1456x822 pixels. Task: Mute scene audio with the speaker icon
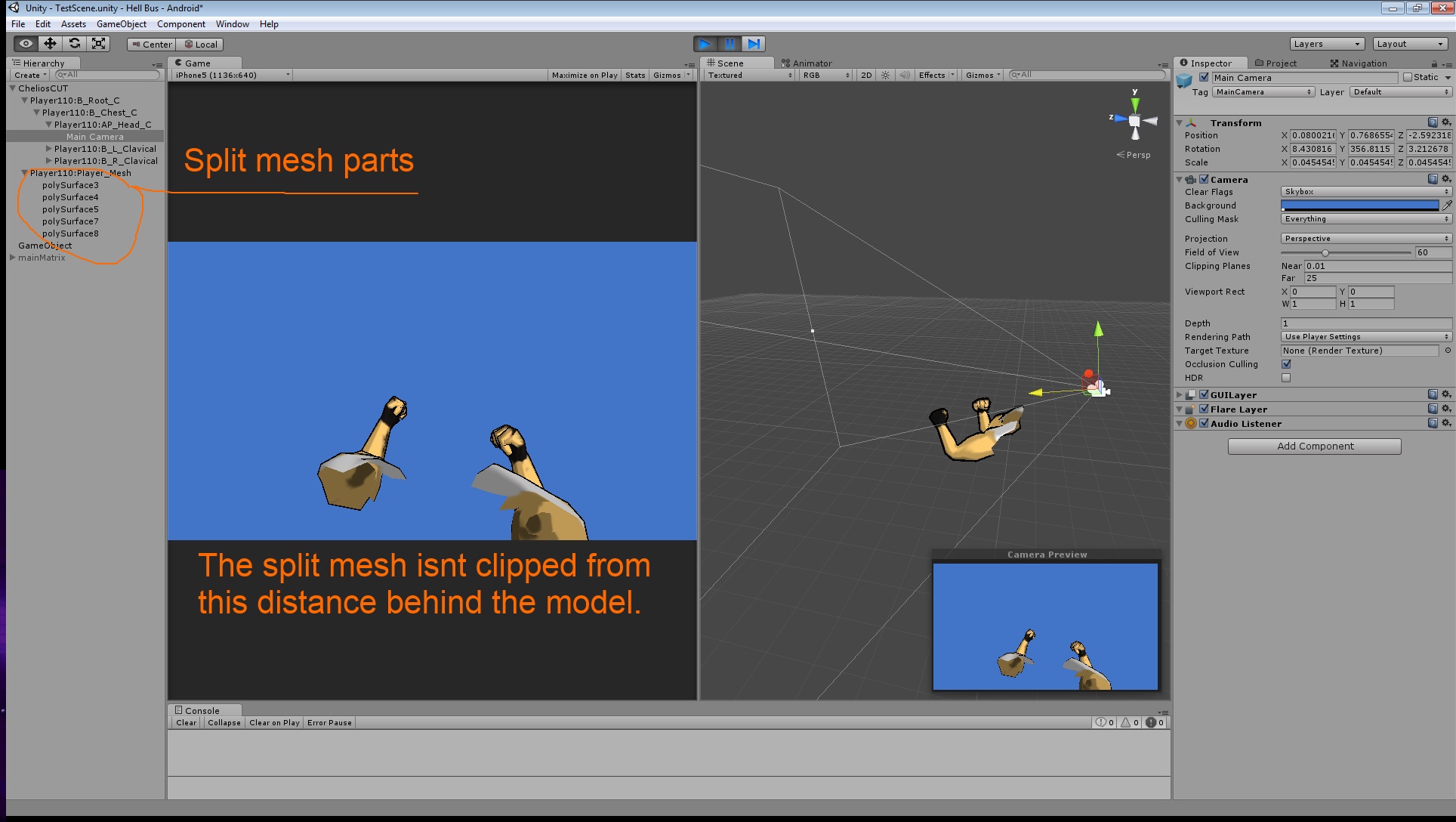[x=905, y=75]
